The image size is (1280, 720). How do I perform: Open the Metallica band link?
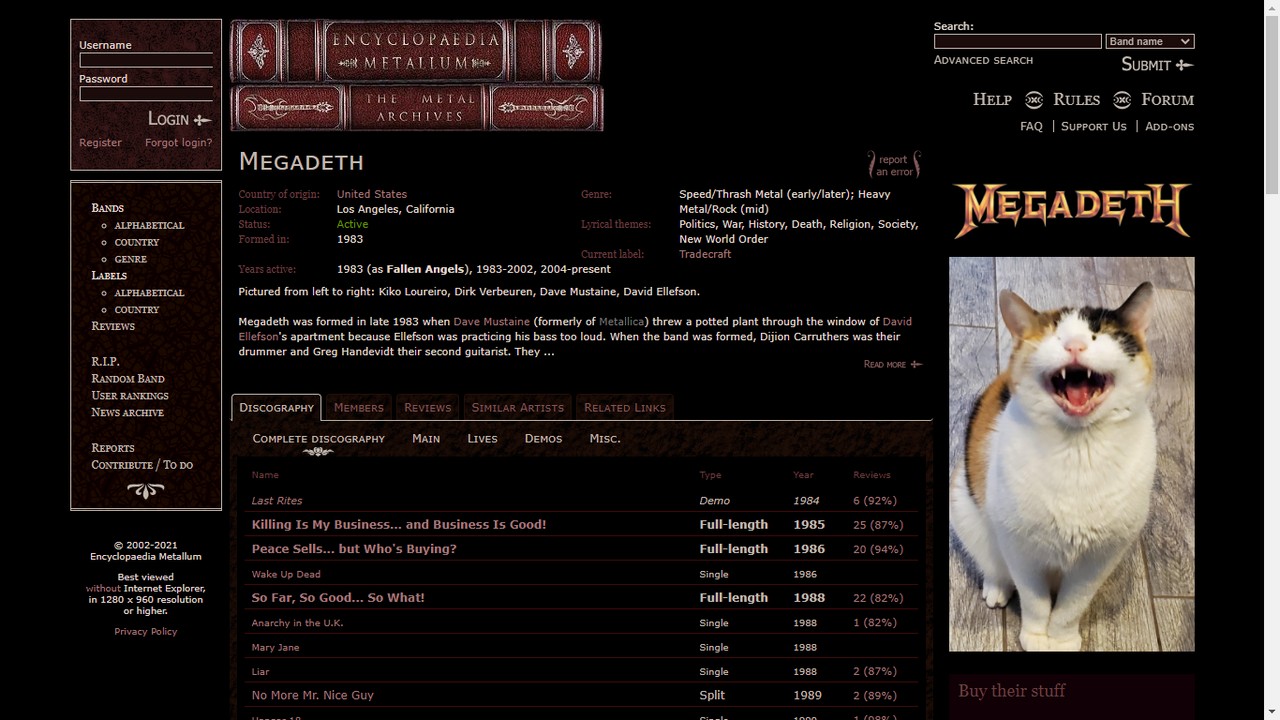(x=622, y=322)
